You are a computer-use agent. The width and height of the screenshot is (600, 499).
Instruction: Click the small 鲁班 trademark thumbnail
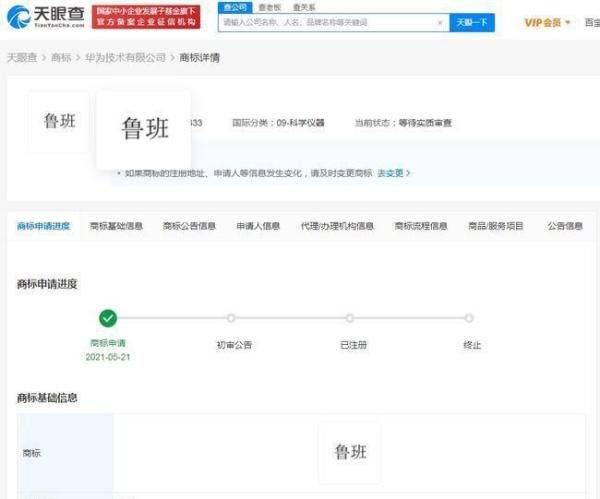tap(59, 121)
